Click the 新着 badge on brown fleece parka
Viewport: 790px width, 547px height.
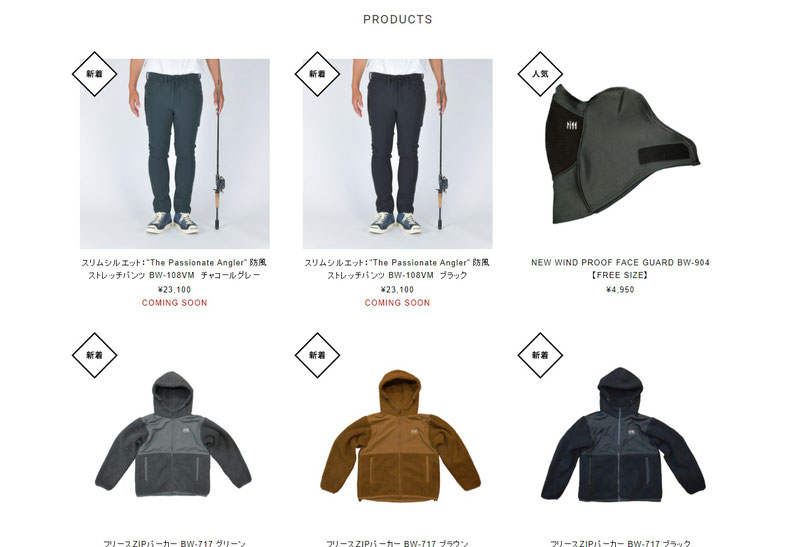point(317,355)
